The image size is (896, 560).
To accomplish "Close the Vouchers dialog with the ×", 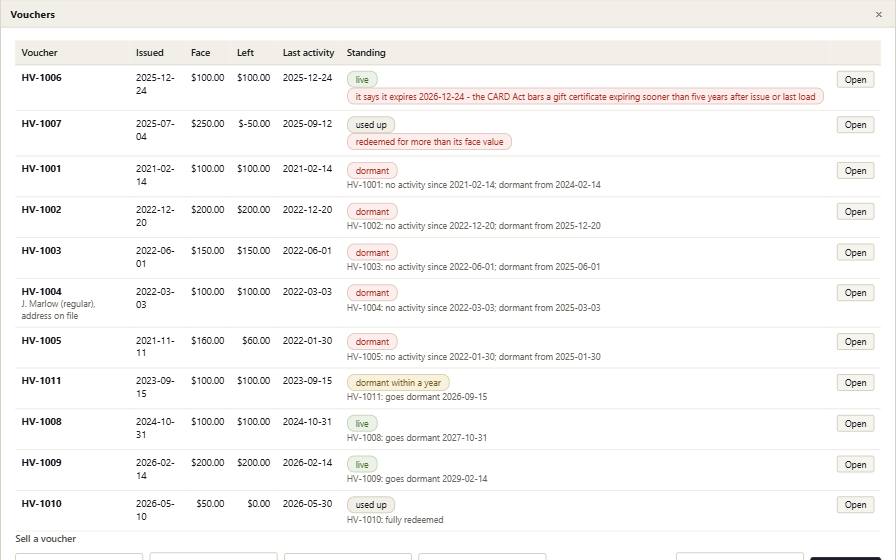I will (x=879, y=15).
